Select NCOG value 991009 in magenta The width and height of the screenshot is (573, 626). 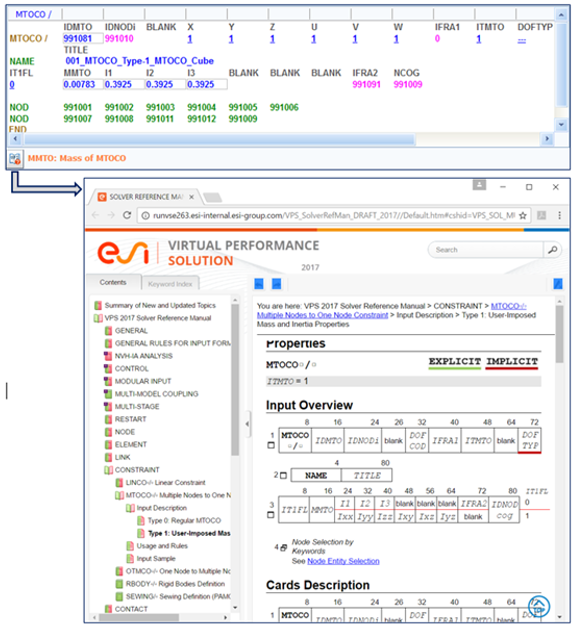[408, 85]
